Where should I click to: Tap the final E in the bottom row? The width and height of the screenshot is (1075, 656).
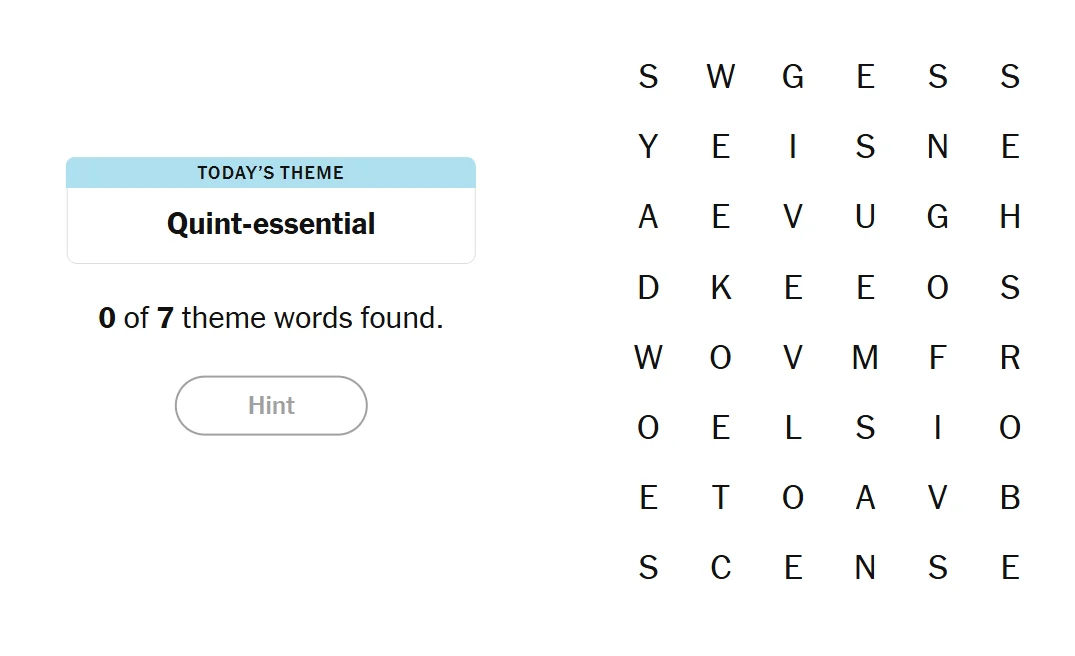[x=1010, y=567]
